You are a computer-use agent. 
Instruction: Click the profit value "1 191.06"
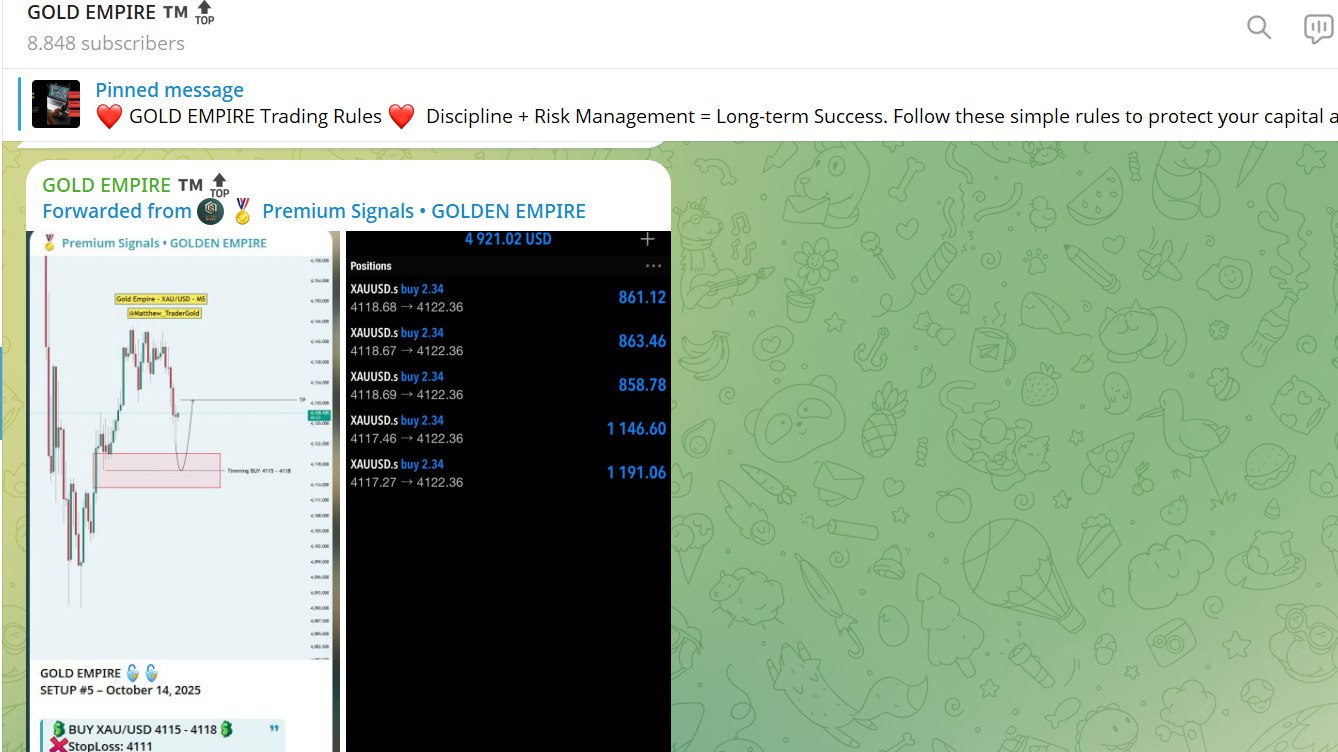coord(636,473)
